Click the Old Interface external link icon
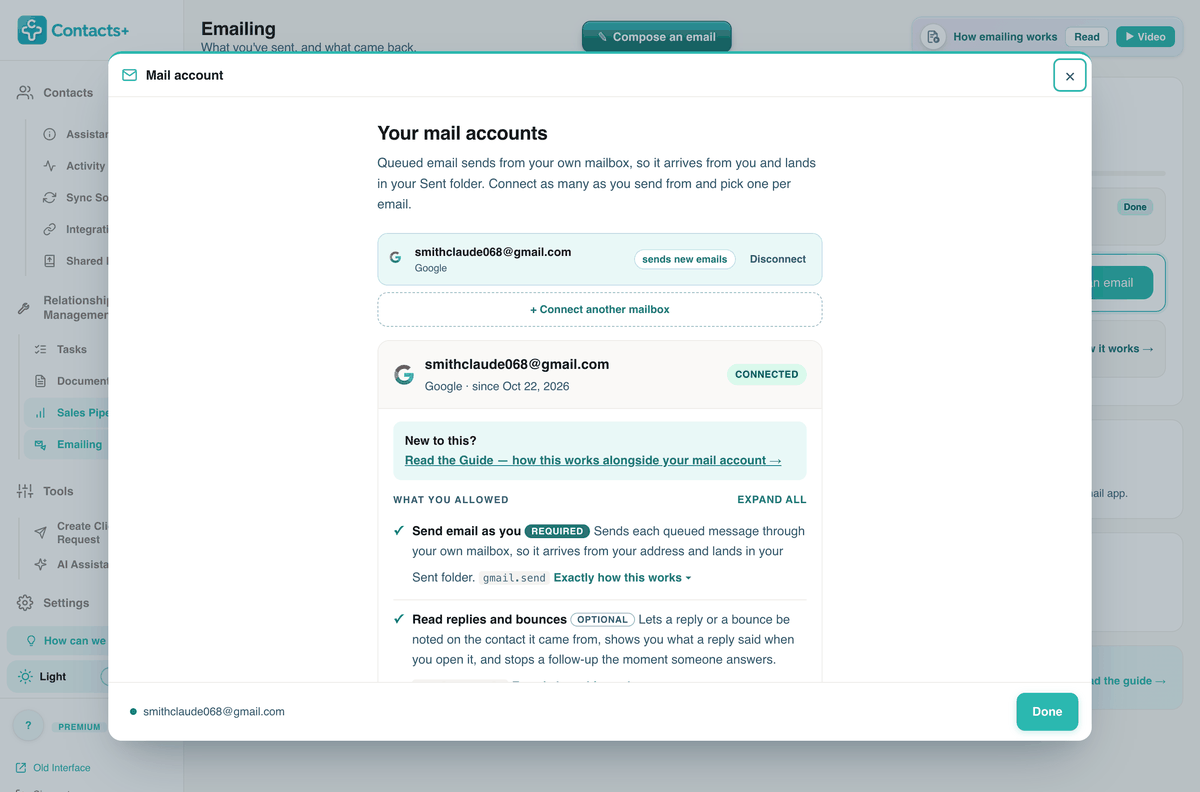 [x=22, y=768]
